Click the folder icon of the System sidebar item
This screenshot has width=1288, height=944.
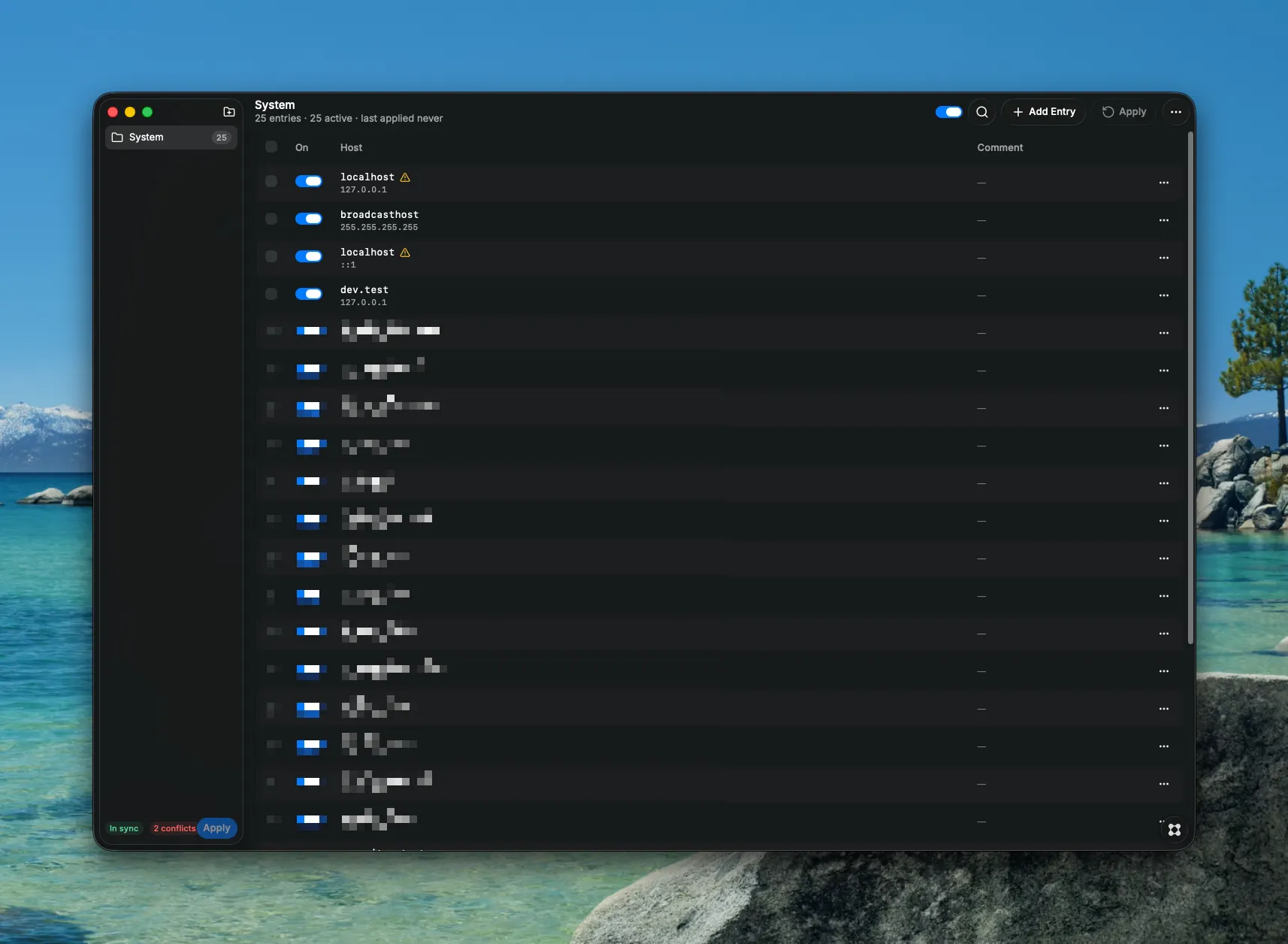[x=117, y=138]
